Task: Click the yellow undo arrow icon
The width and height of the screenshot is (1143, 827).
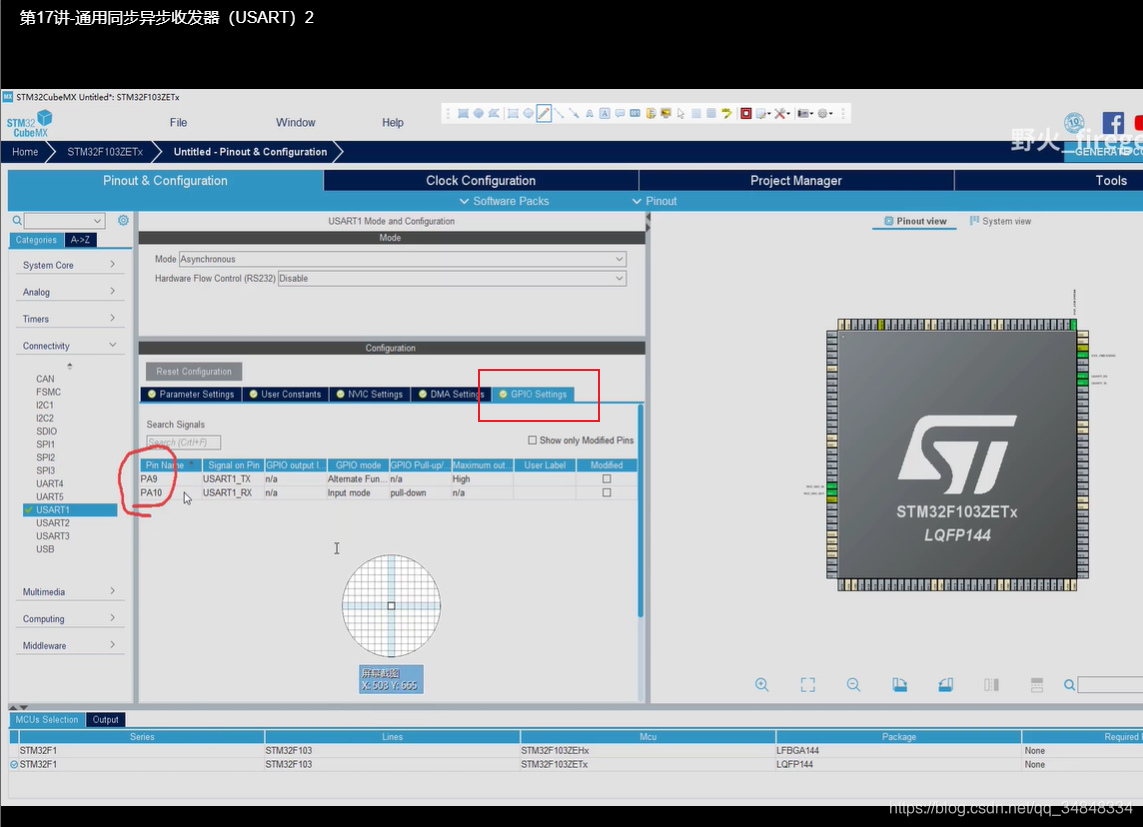Action: pyautogui.click(x=727, y=114)
